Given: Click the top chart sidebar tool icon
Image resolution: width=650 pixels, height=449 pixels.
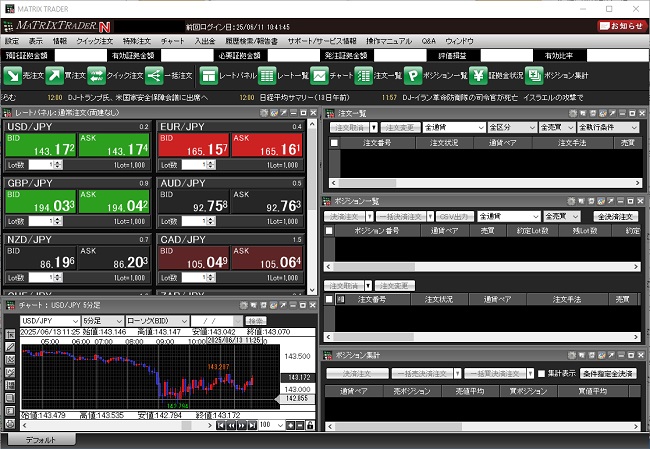Looking at the screenshot, I should pos(10,334).
